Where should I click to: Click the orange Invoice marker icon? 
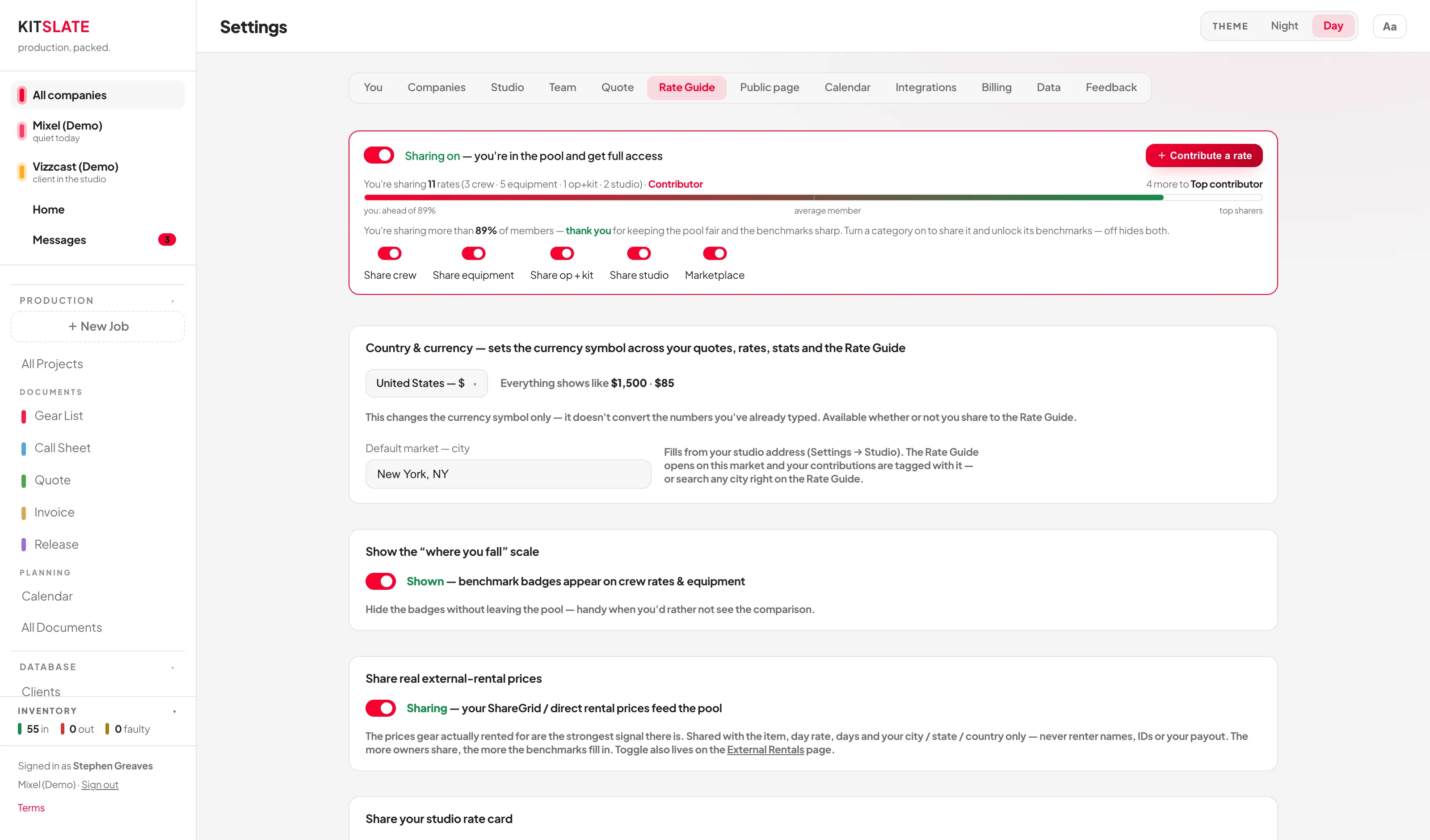click(x=23, y=513)
